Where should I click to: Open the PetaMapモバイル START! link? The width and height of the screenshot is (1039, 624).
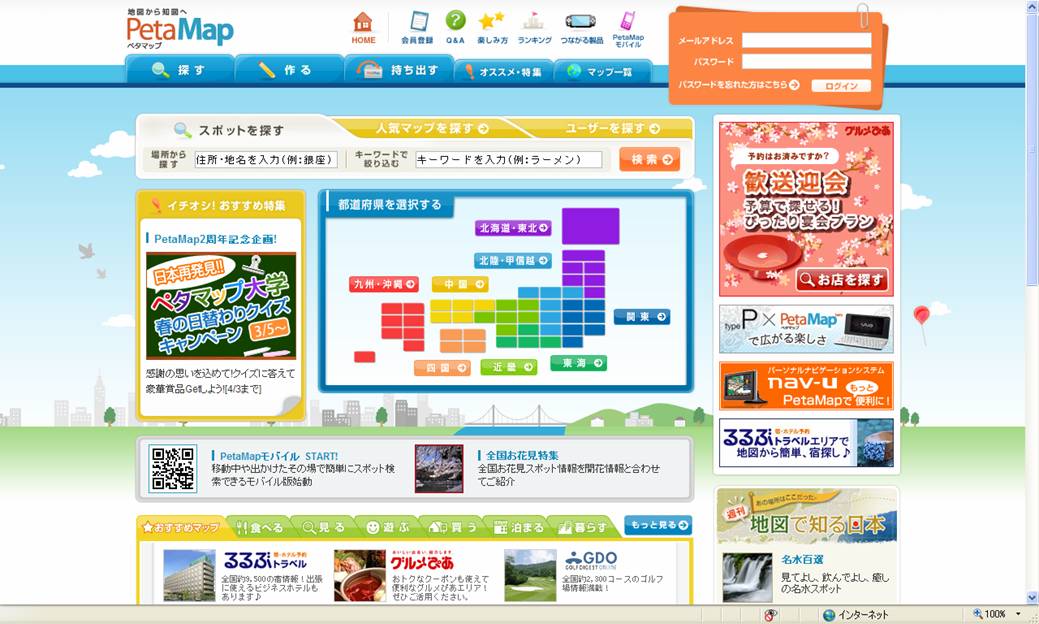point(278,456)
